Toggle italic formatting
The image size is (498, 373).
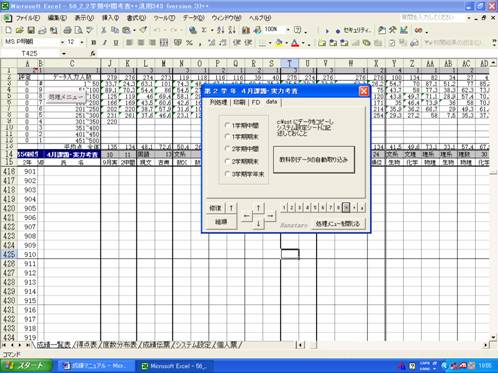pyautogui.click(x=105, y=43)
